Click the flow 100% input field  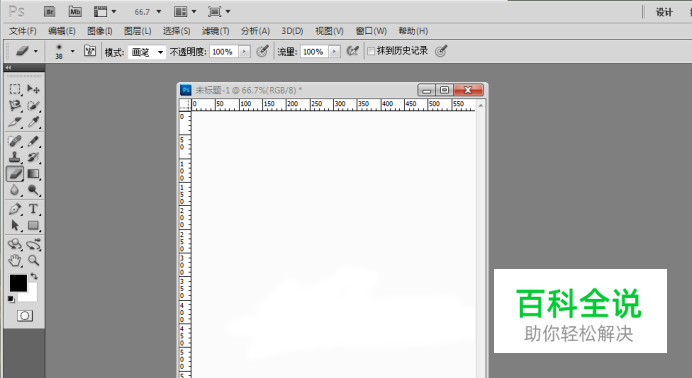point(314,52)
